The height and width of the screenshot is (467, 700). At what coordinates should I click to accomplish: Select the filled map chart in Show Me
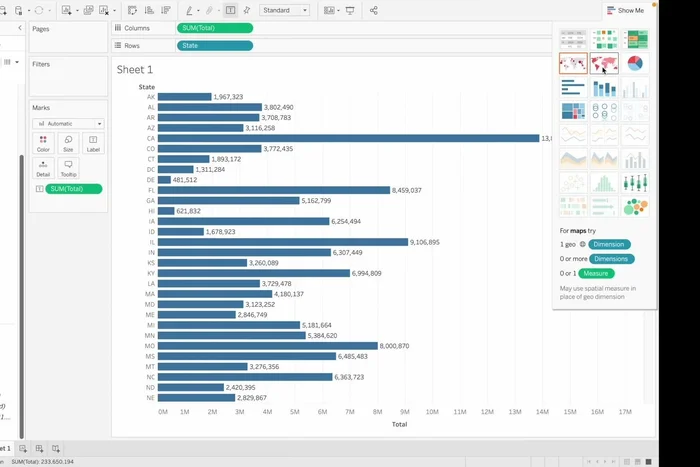pyautogui.click(x=604, y=64)
